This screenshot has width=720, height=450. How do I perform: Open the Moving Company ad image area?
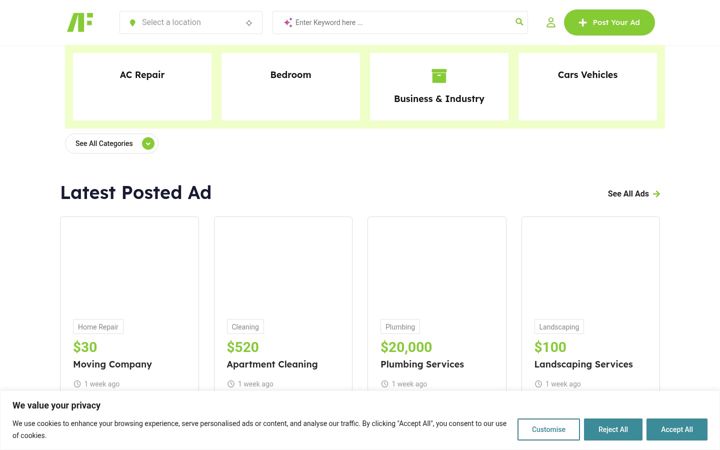click(x=129, y=265)
